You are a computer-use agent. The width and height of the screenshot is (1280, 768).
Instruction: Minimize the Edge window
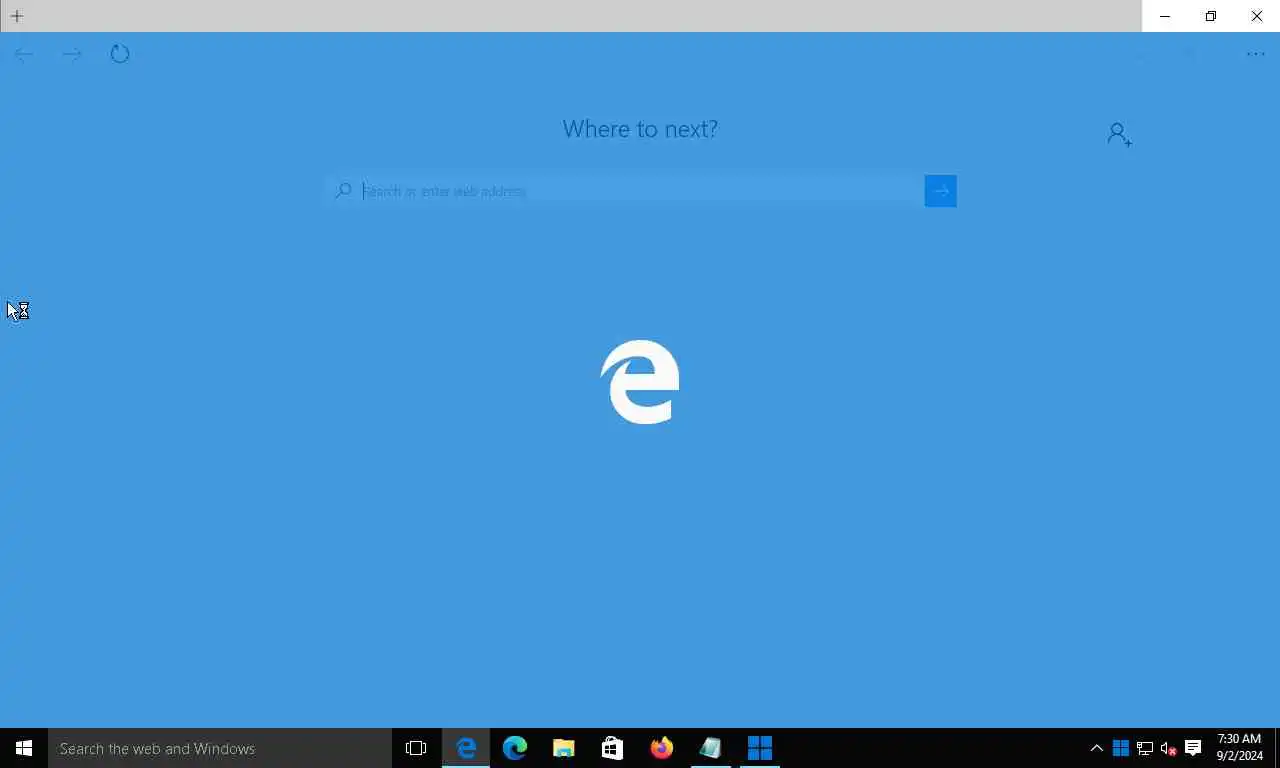[1165, 16]
